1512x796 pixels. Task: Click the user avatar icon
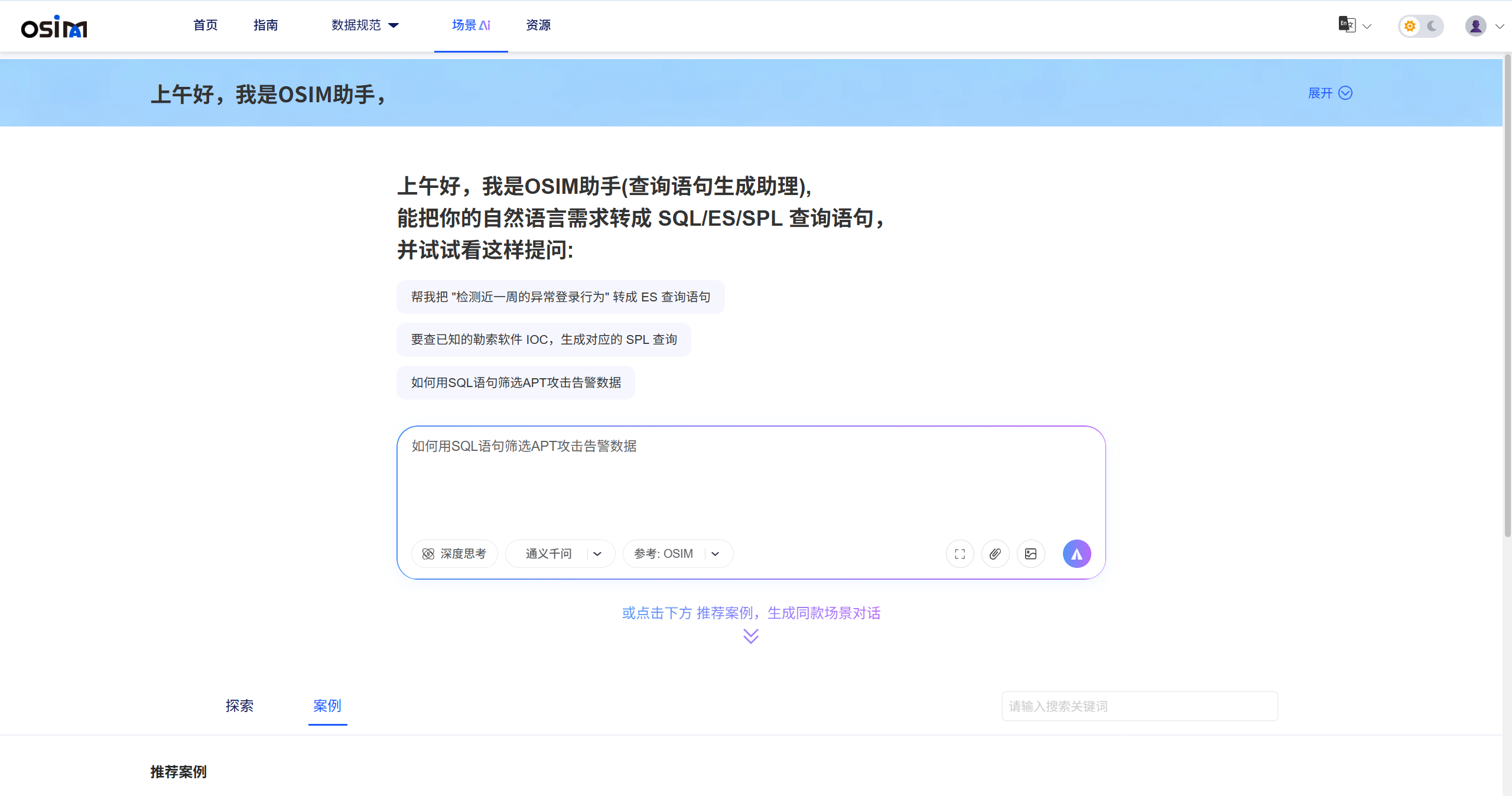tap(1475, 26)
